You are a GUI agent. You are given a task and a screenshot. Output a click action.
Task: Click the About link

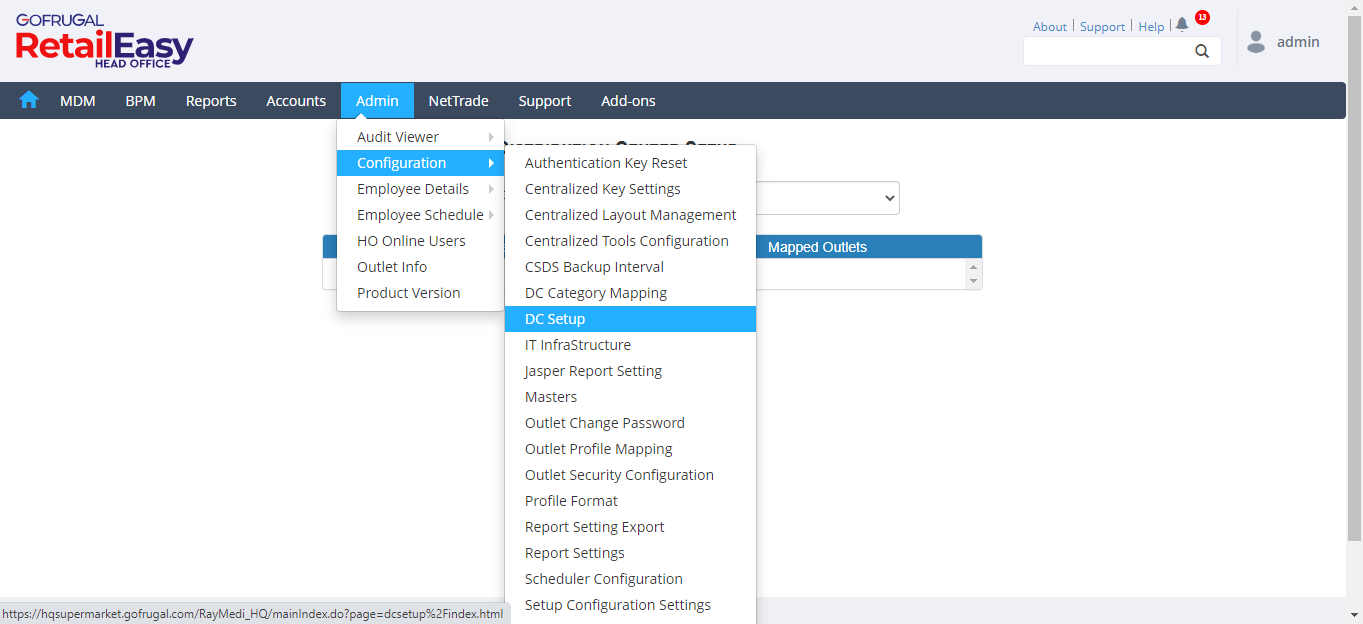(1050, 27)
